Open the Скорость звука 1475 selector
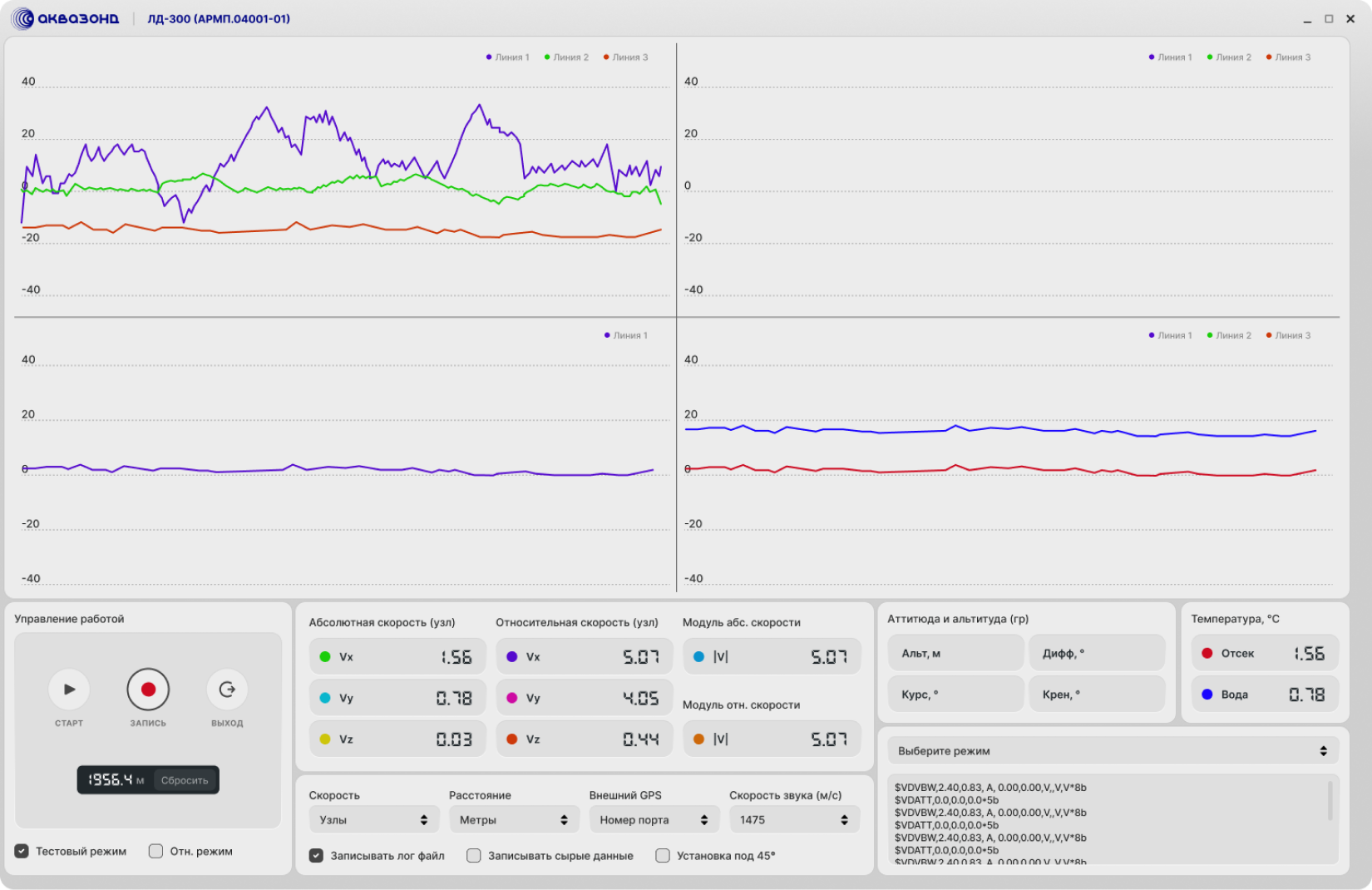The width and height of the screenshot is (1372, 890). [x=794, y=819]
